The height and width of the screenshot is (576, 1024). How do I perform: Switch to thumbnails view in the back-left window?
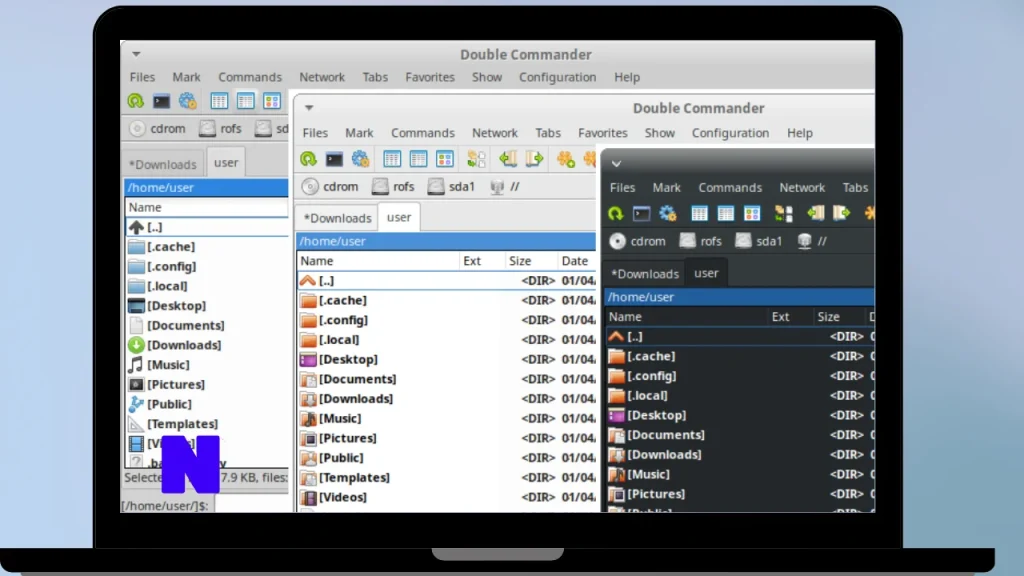pos(272,101)
